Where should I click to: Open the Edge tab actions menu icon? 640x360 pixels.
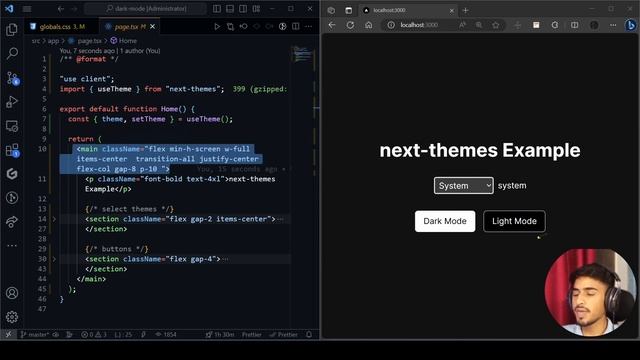349,11
